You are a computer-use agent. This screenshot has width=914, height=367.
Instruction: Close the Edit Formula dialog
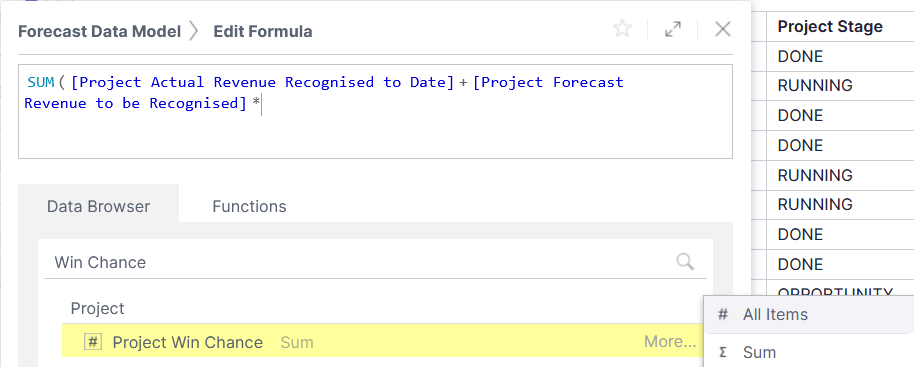tap(723, 29)
